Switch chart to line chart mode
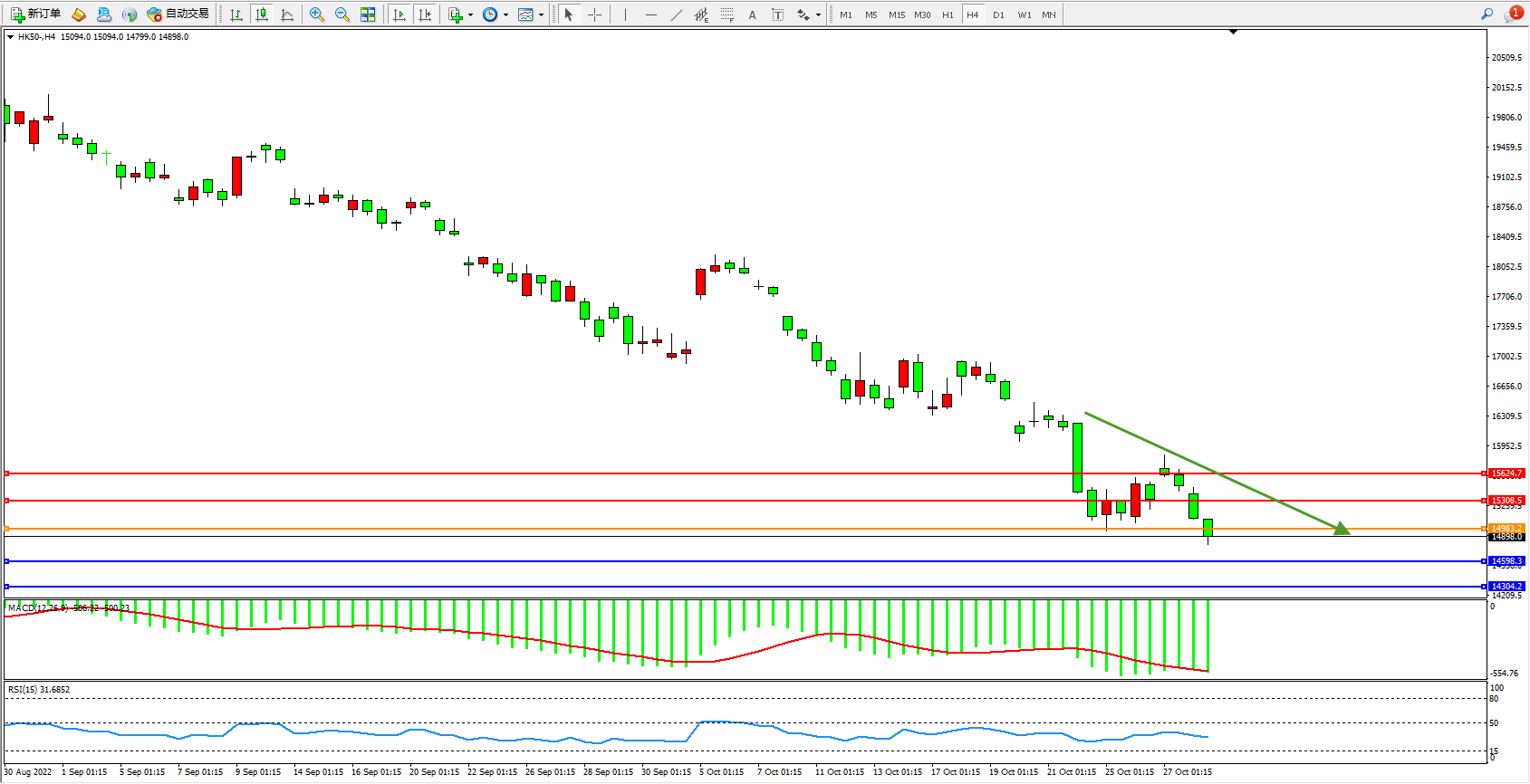The width and height of the screenshot is (1530, 784). click(x=287, y=14)
